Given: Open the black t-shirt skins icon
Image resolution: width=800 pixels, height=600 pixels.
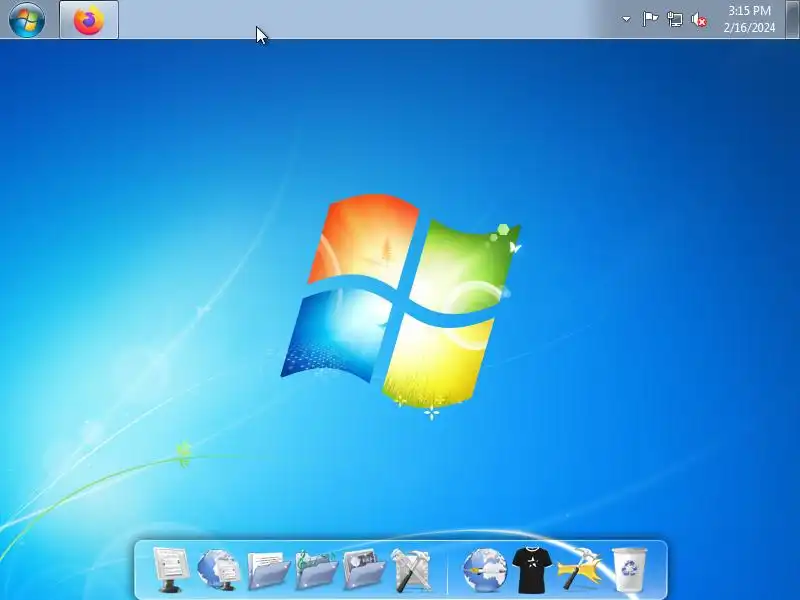Looking at the screenshot, I should tap(531, 569).
